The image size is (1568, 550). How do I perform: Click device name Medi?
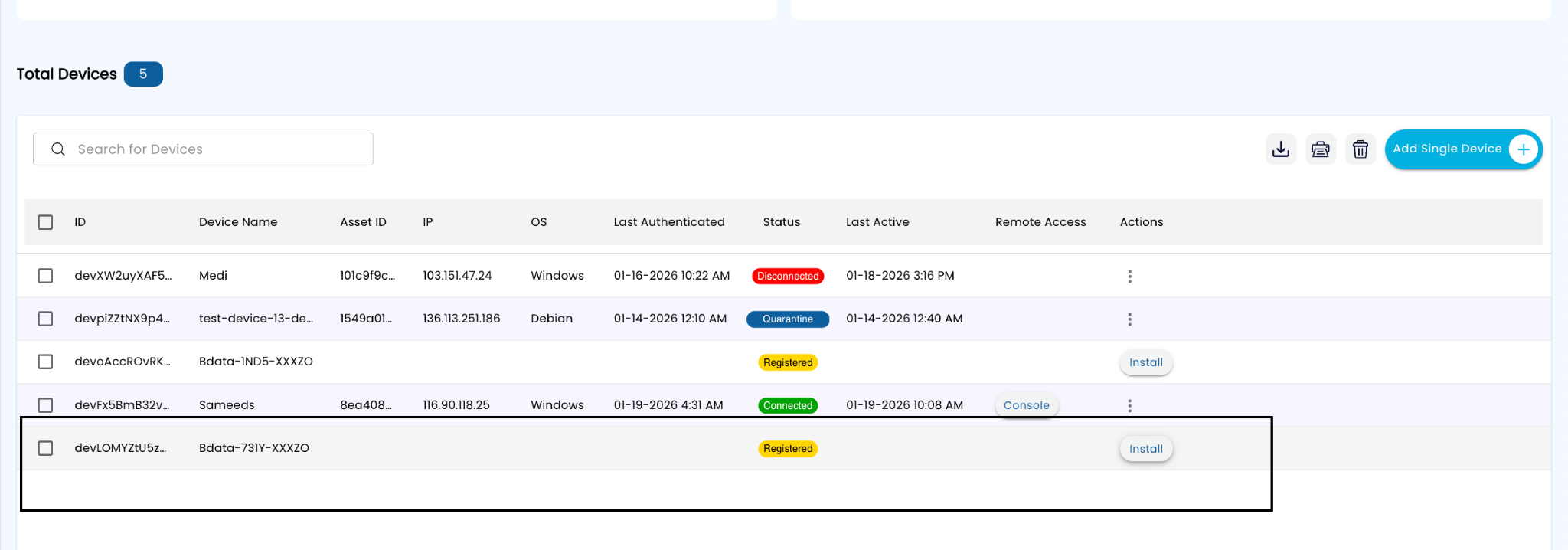click(x=213, y=276)
